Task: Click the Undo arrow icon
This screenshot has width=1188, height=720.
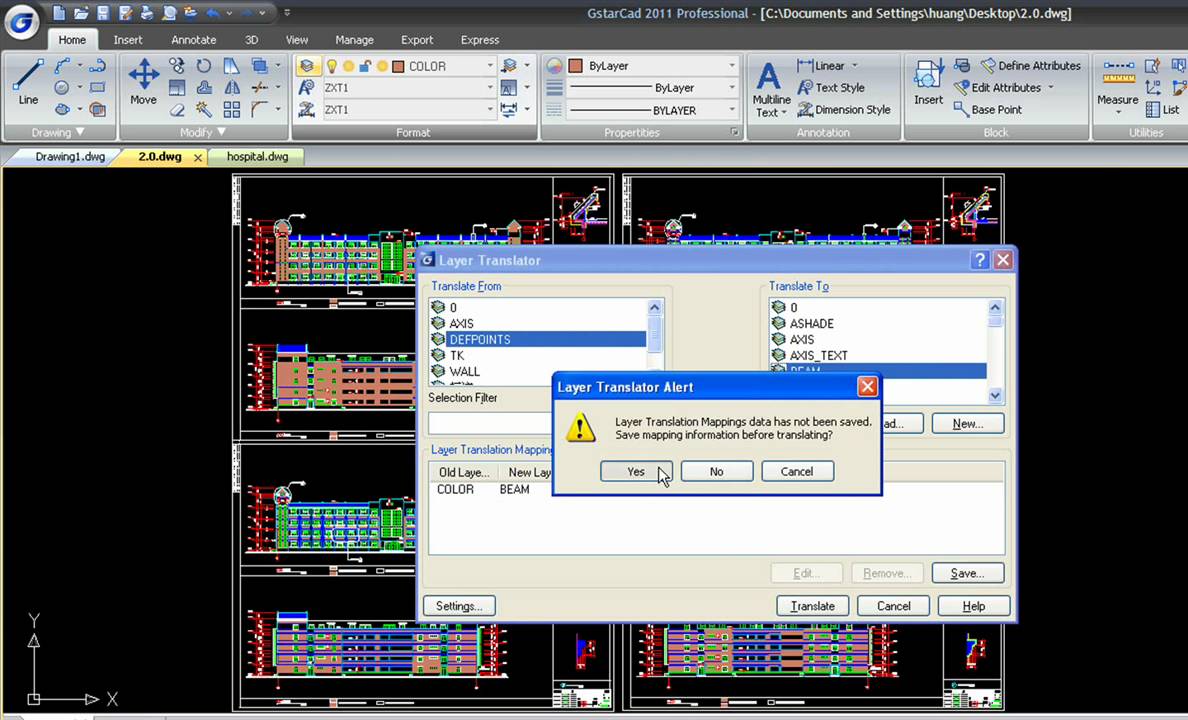Action: [x=213, y=13]
